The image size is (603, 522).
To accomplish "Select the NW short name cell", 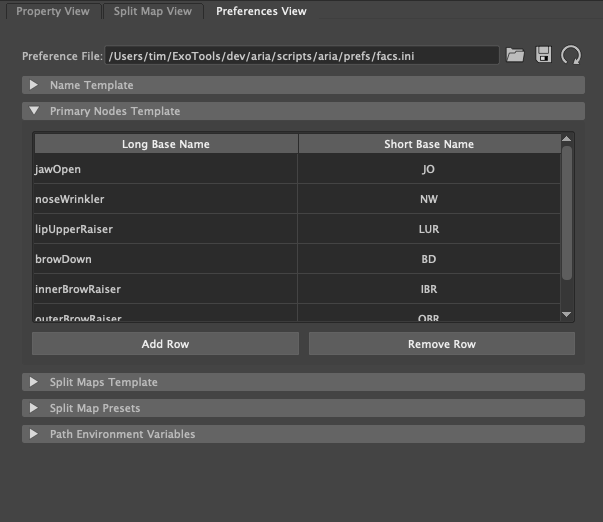I will 429,199.
